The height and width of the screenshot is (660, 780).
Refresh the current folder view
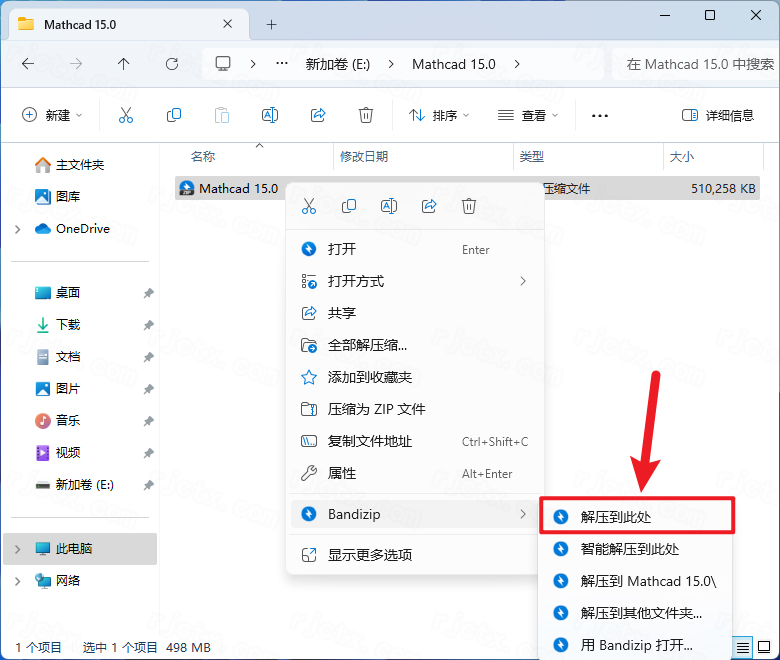[x=172, y=64]
